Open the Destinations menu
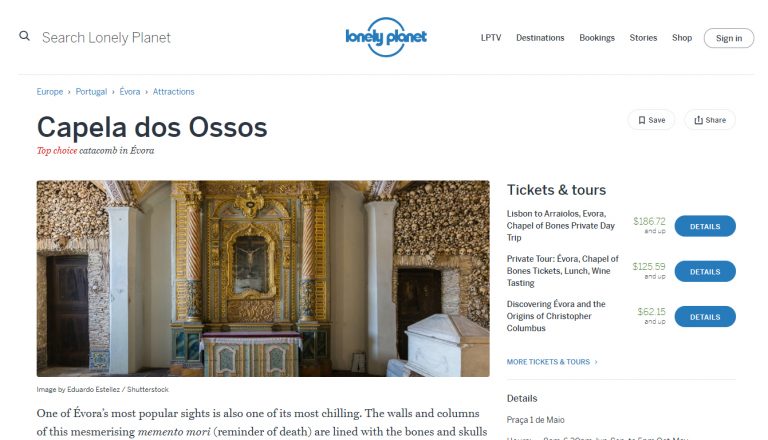This screenshot has width=768, height=440. [x=540, y=38]
